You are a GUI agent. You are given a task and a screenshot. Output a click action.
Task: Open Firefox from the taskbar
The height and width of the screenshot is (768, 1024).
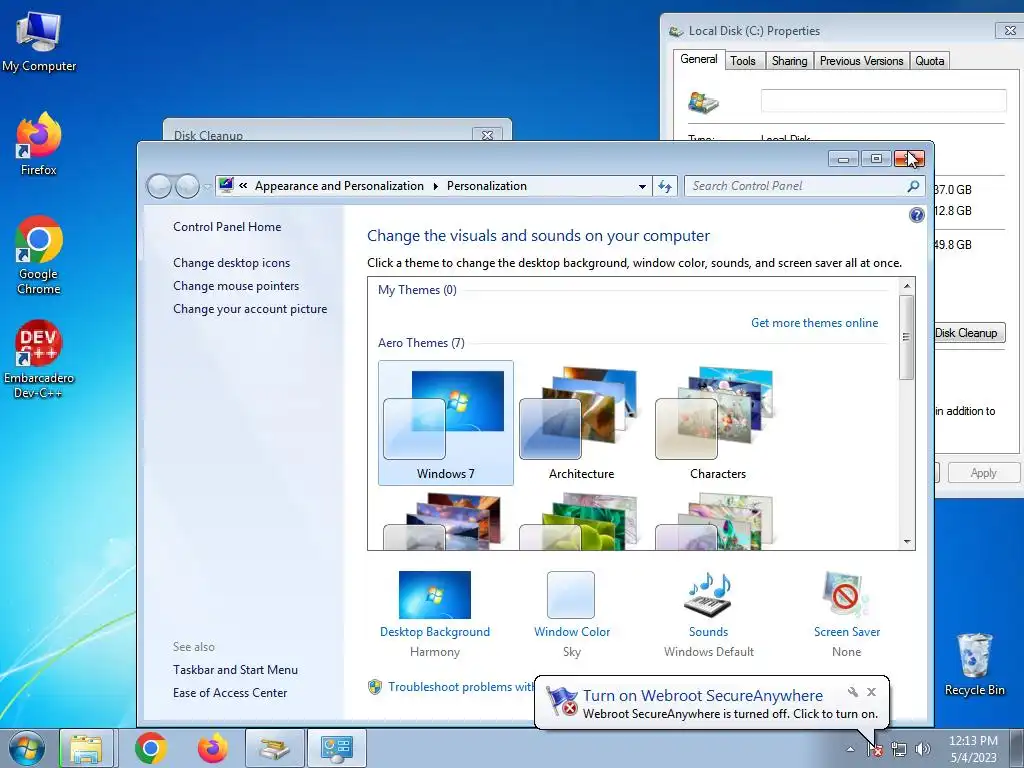click(213, 748)
